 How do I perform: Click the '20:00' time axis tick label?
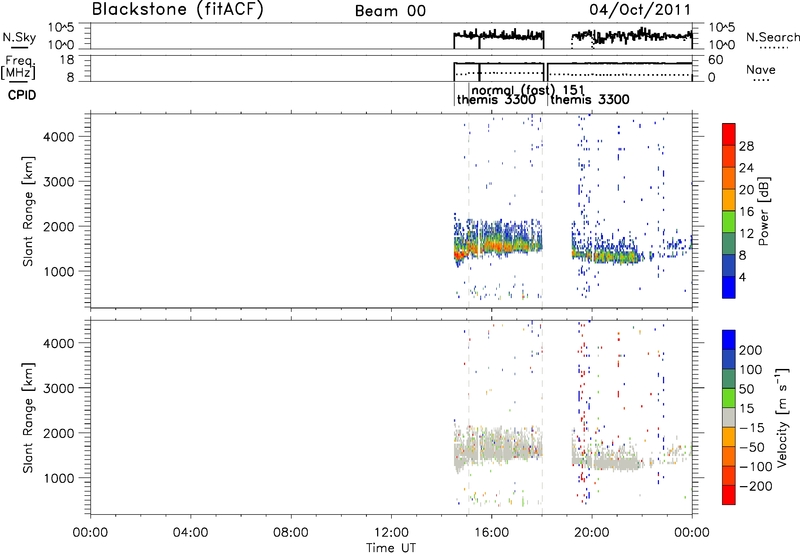[592, 533]
